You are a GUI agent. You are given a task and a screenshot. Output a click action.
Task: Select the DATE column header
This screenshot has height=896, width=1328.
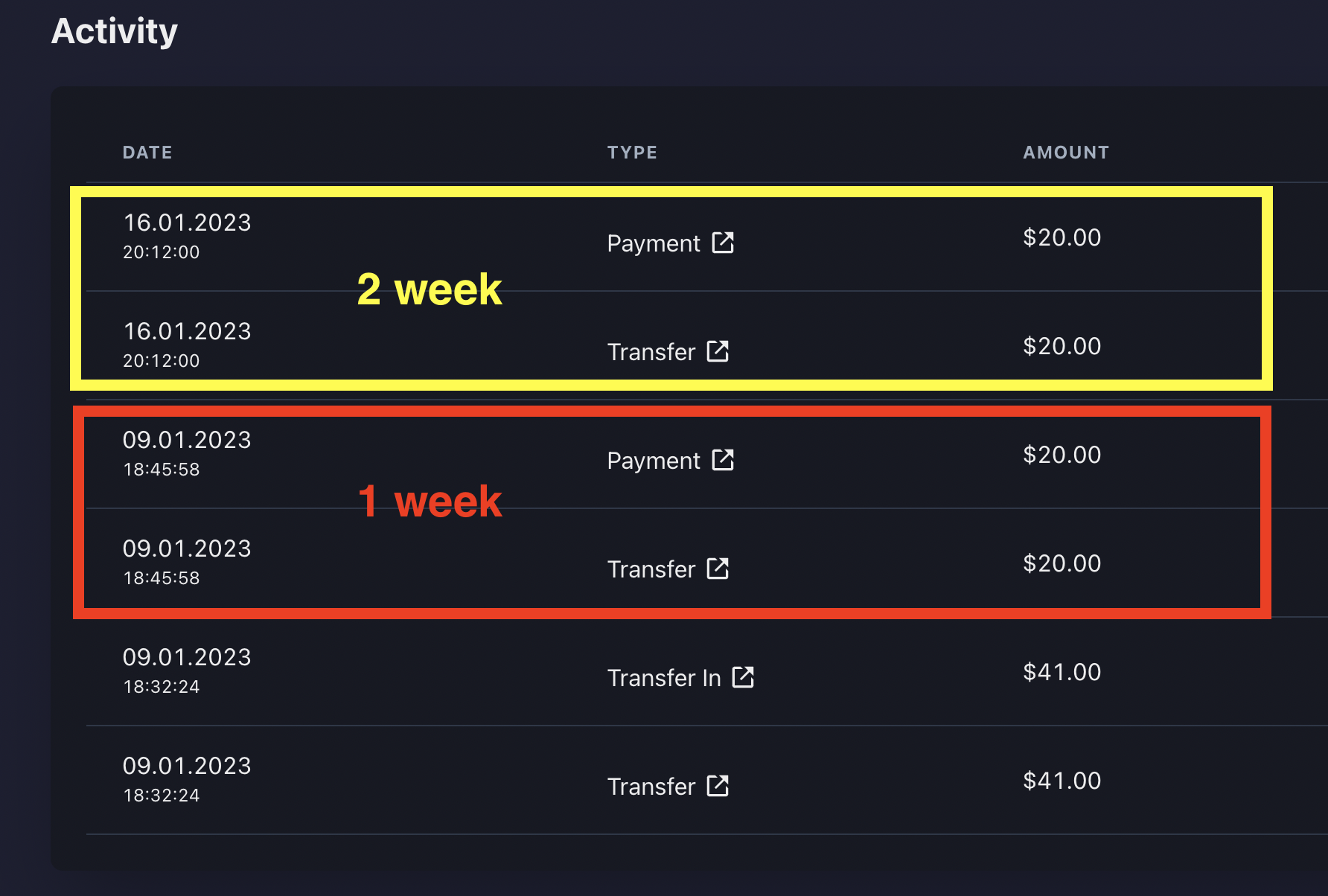tap(147, 153)
